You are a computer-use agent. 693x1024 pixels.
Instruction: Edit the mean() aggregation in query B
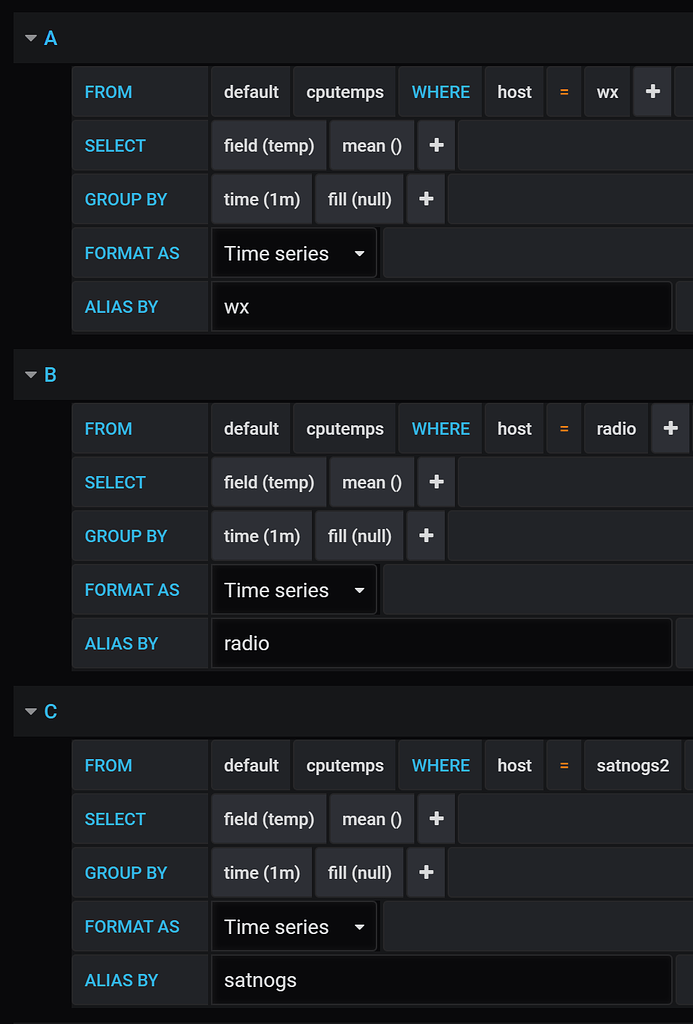(x=371, y=482)
